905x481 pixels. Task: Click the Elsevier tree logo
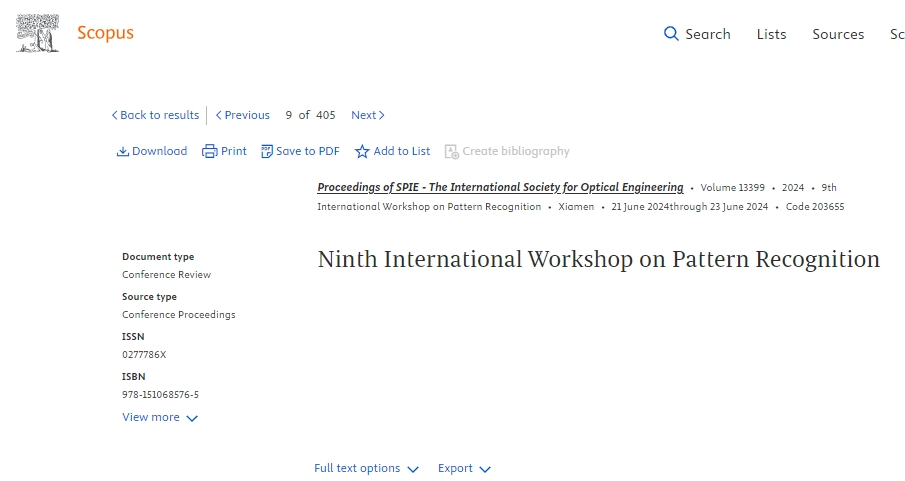(x=37, y=33)
